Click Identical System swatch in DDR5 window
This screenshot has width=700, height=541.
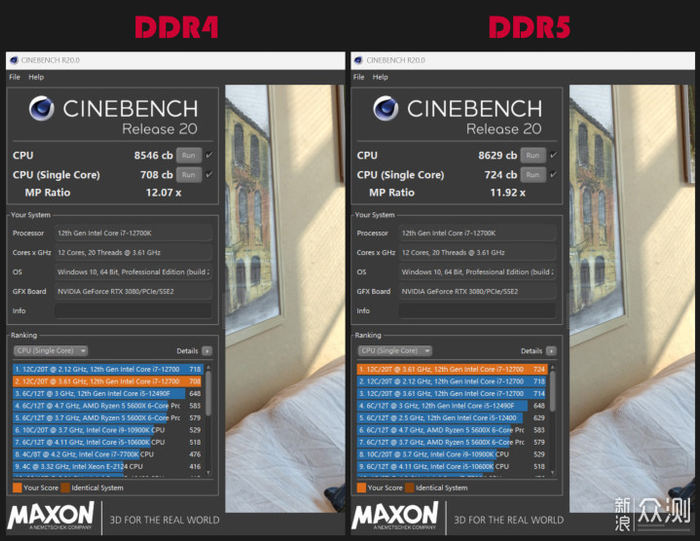(x=409, y=487)
